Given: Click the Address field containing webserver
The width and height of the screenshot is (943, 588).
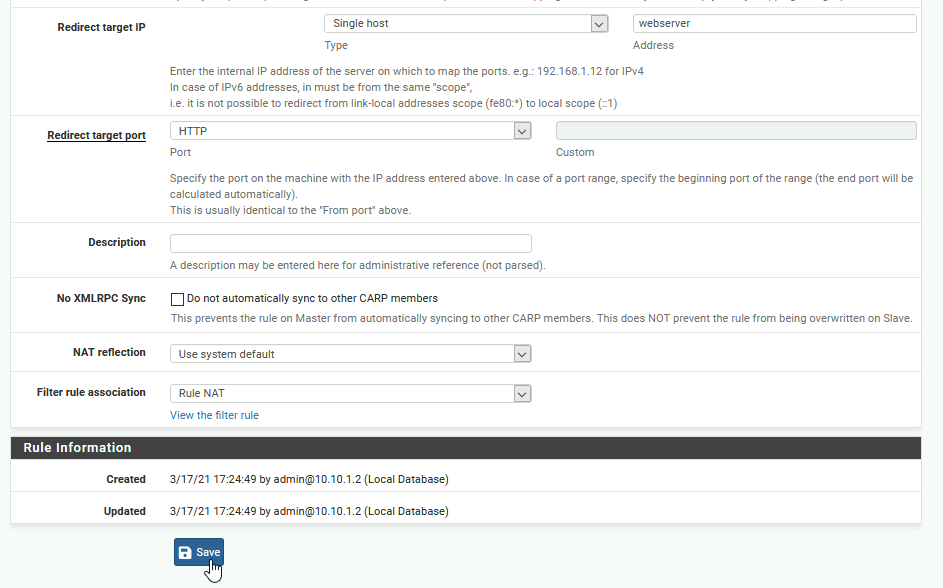Looking at the screenshot, I should [775, 23].
